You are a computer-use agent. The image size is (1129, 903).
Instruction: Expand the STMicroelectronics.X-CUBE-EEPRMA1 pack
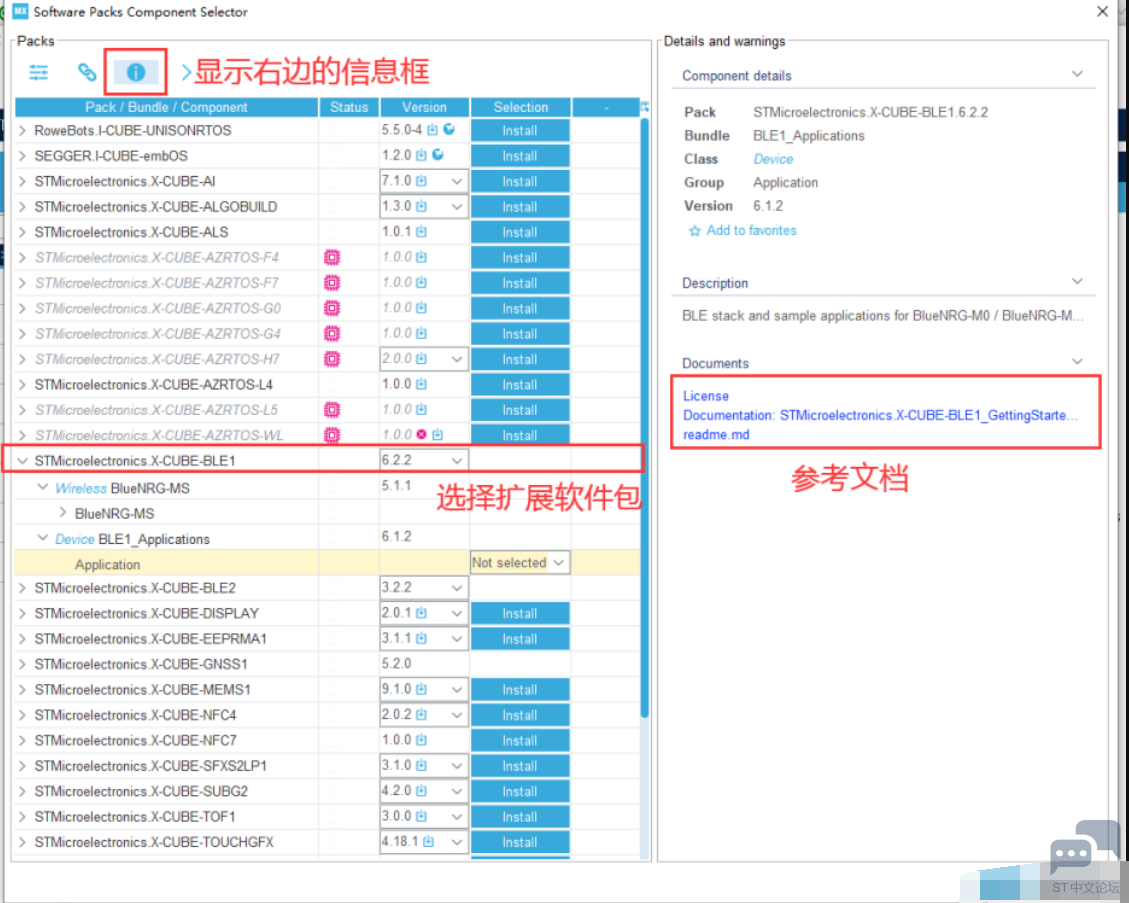[22, 639]
